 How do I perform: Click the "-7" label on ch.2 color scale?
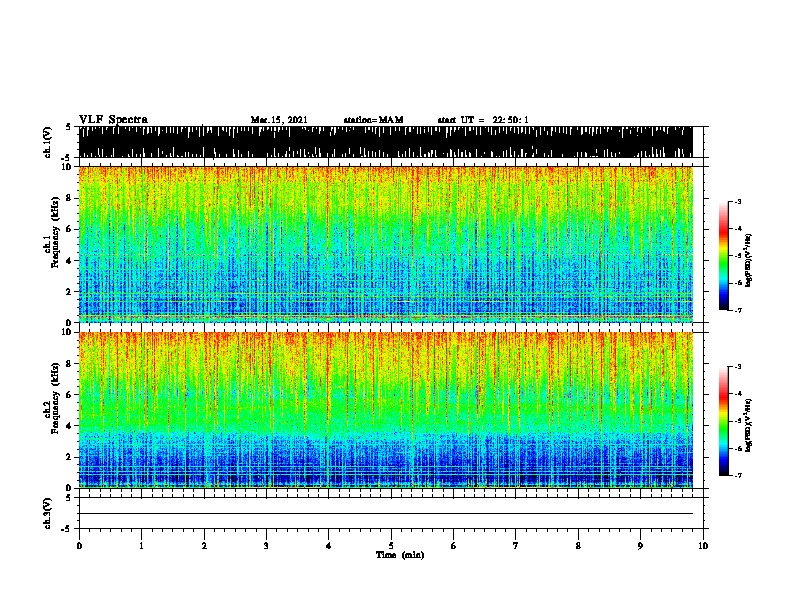(738, 475)
